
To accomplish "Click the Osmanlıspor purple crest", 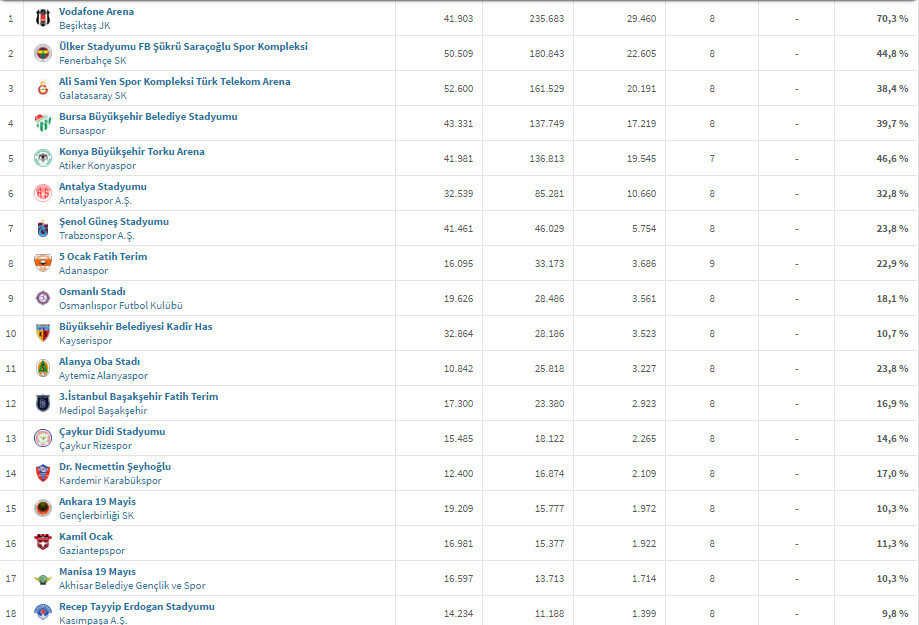I will point(43,298).
